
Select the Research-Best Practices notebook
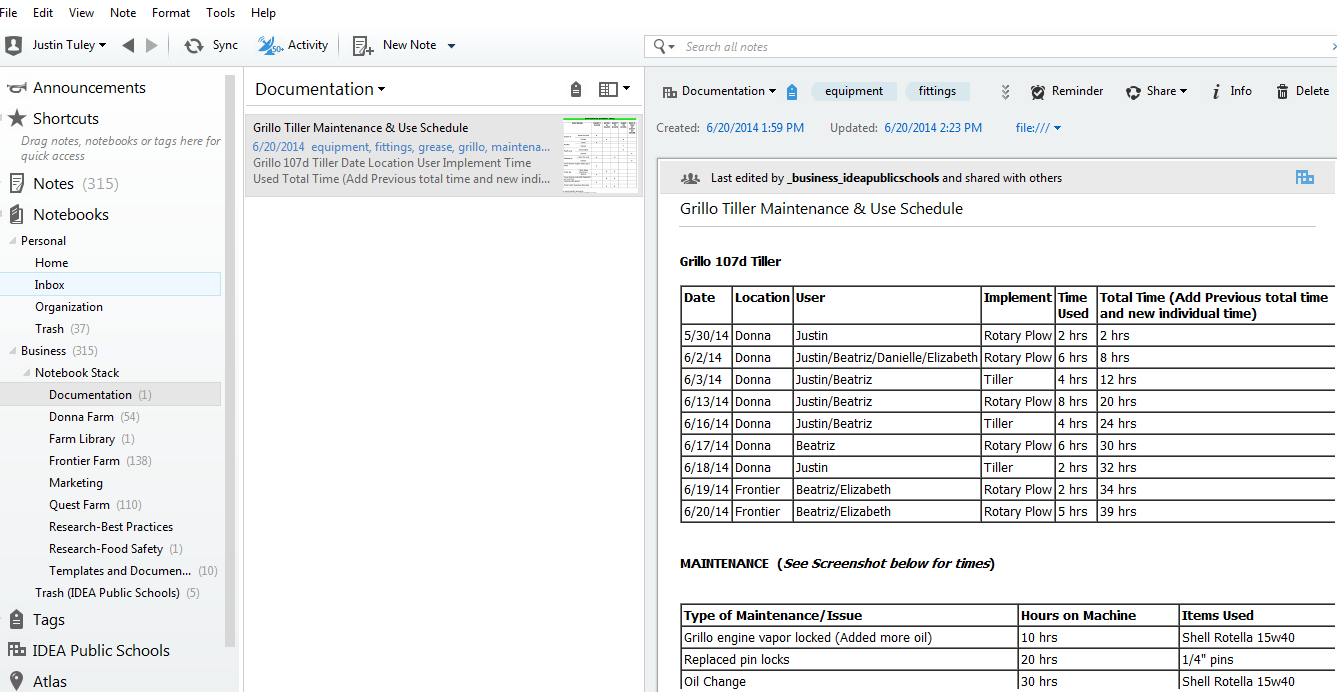pos(111,527)
